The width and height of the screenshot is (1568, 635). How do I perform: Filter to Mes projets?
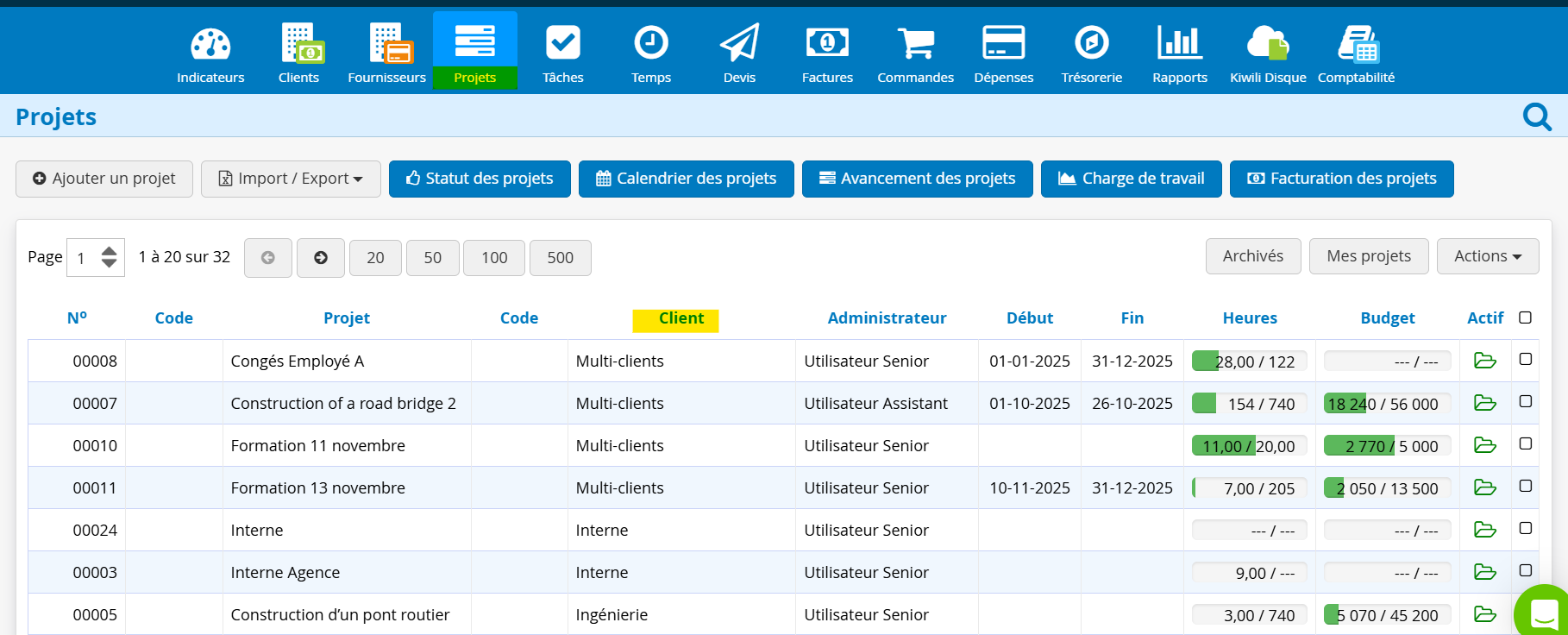tap(1369, 256)
